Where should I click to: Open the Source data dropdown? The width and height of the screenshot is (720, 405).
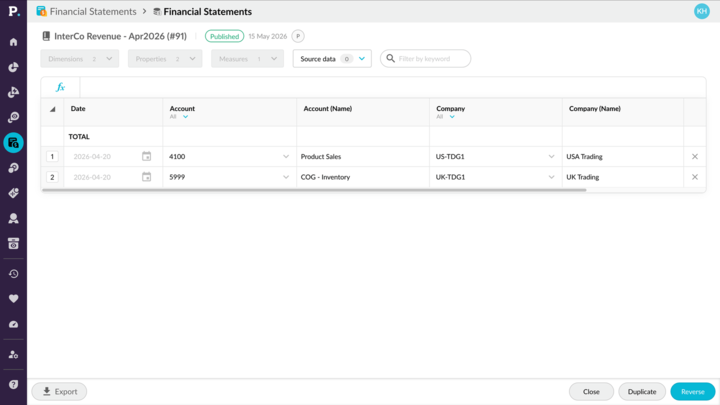coord(332,59)
